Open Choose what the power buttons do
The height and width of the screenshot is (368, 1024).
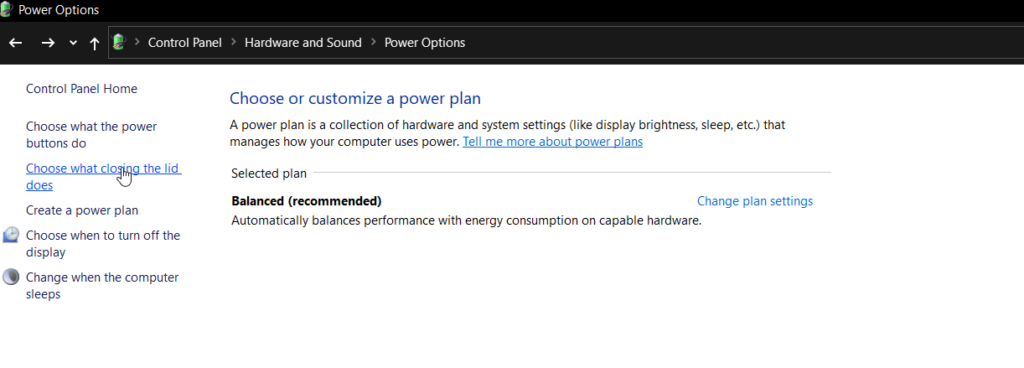pyautogui.click(x=91, y=134)
